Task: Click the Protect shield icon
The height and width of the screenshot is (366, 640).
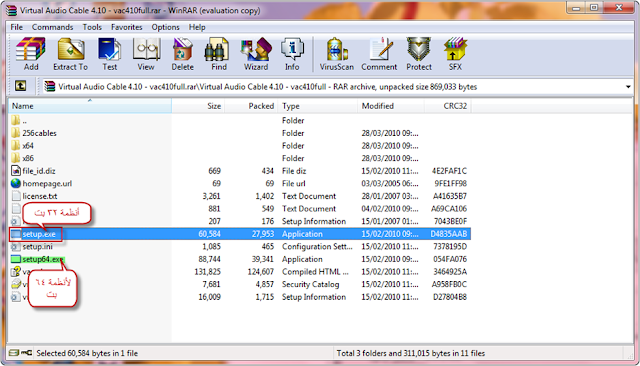Action: coord(419,54)
